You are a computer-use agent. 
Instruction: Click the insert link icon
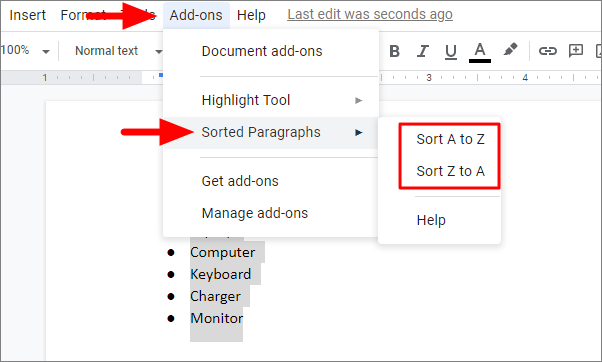(547, 51)
